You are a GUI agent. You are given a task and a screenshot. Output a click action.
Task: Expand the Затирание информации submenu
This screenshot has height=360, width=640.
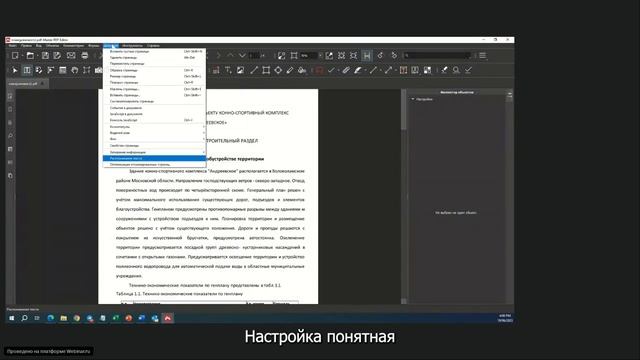point(154,152)
